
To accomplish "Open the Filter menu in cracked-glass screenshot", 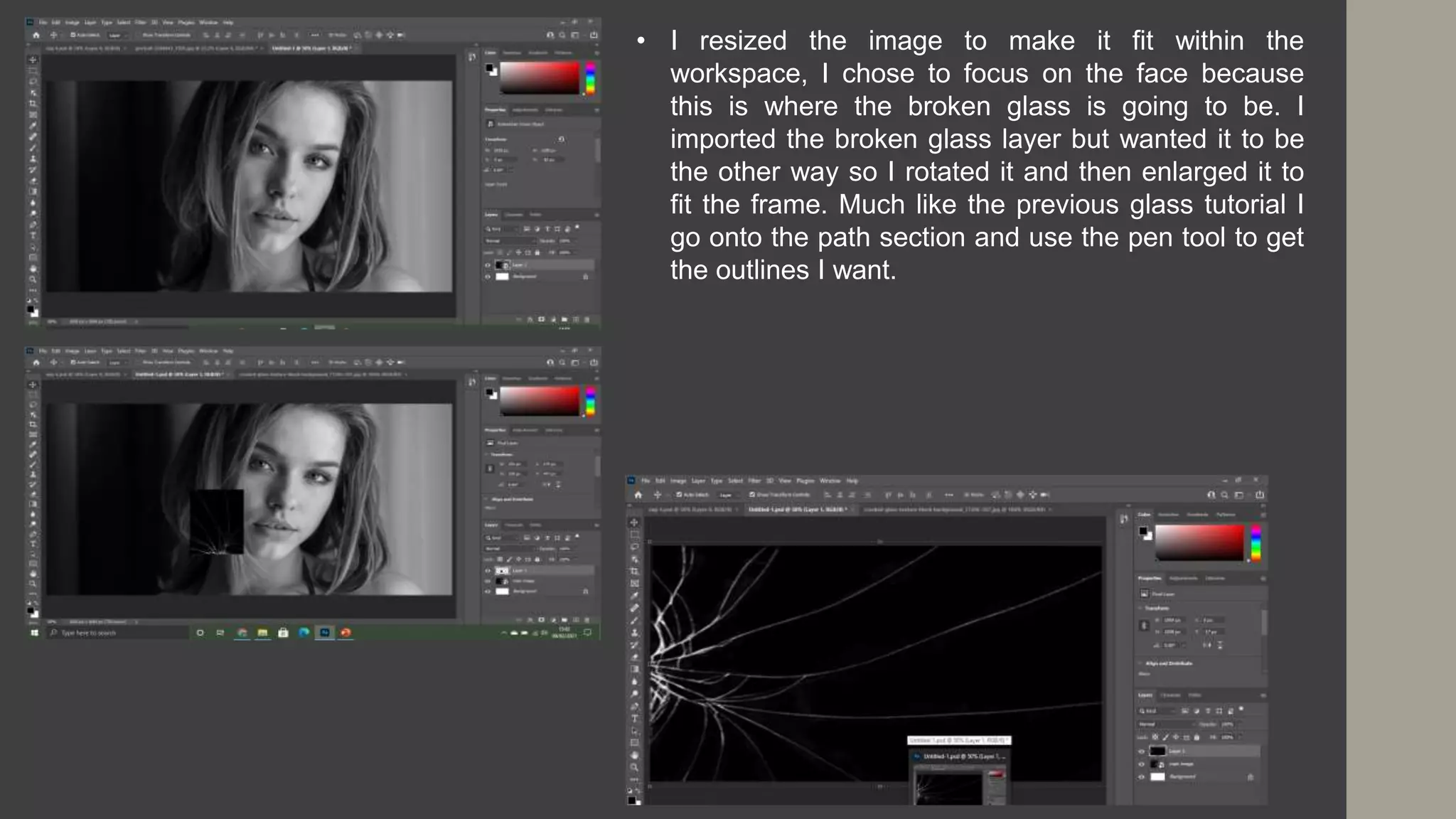I will [x=754, y=481].
